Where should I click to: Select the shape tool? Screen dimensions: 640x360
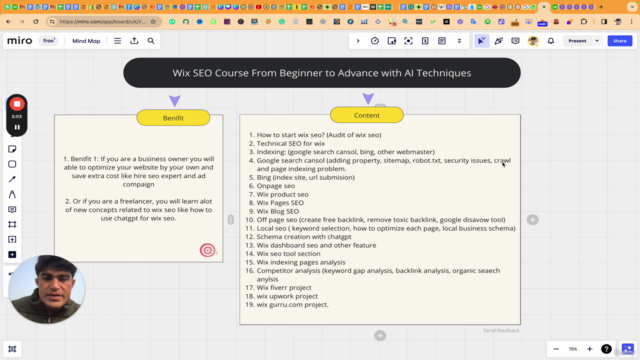tap(12, 164)
